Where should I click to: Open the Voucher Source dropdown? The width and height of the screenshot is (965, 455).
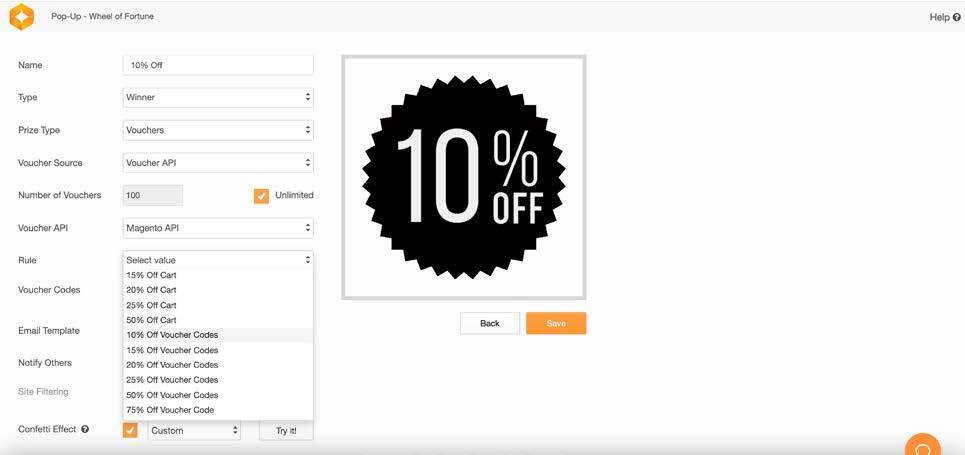pos(218,163)
